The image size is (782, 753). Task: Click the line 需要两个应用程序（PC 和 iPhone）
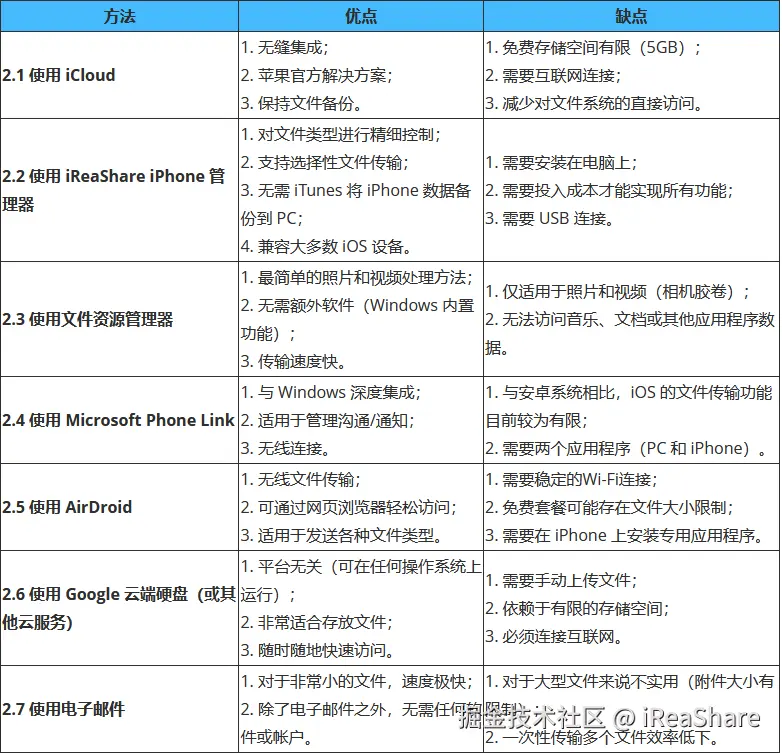coord(626,448)
